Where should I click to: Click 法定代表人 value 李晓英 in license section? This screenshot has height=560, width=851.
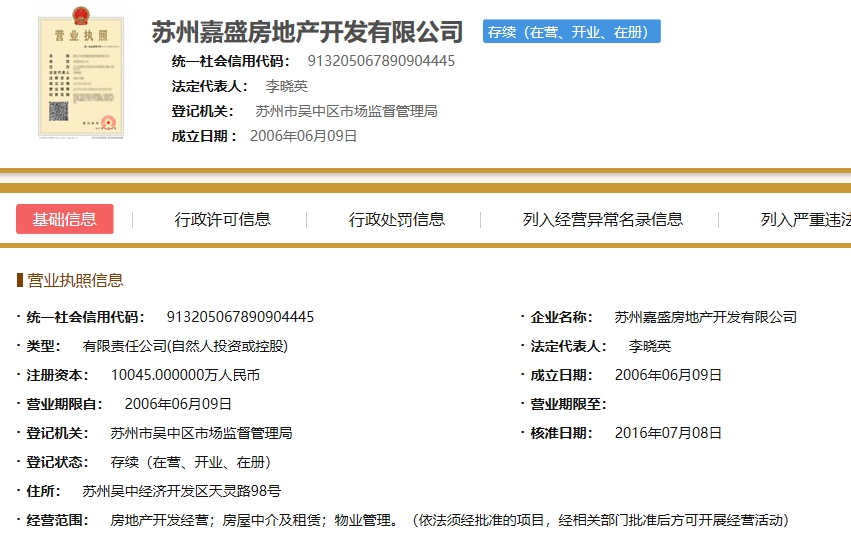[650, 346]
